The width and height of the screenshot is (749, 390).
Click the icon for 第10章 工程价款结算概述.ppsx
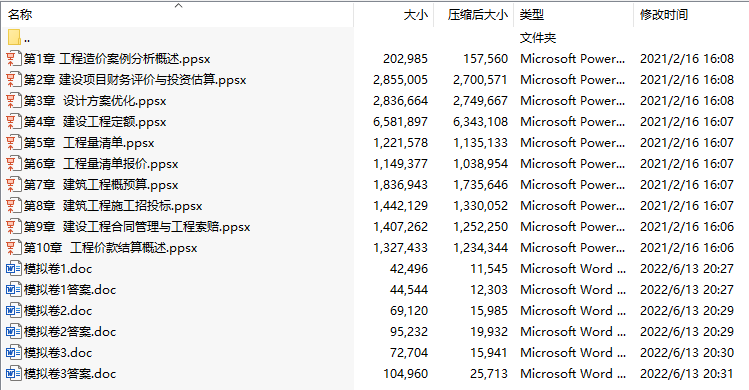click(x=13, y=248)
